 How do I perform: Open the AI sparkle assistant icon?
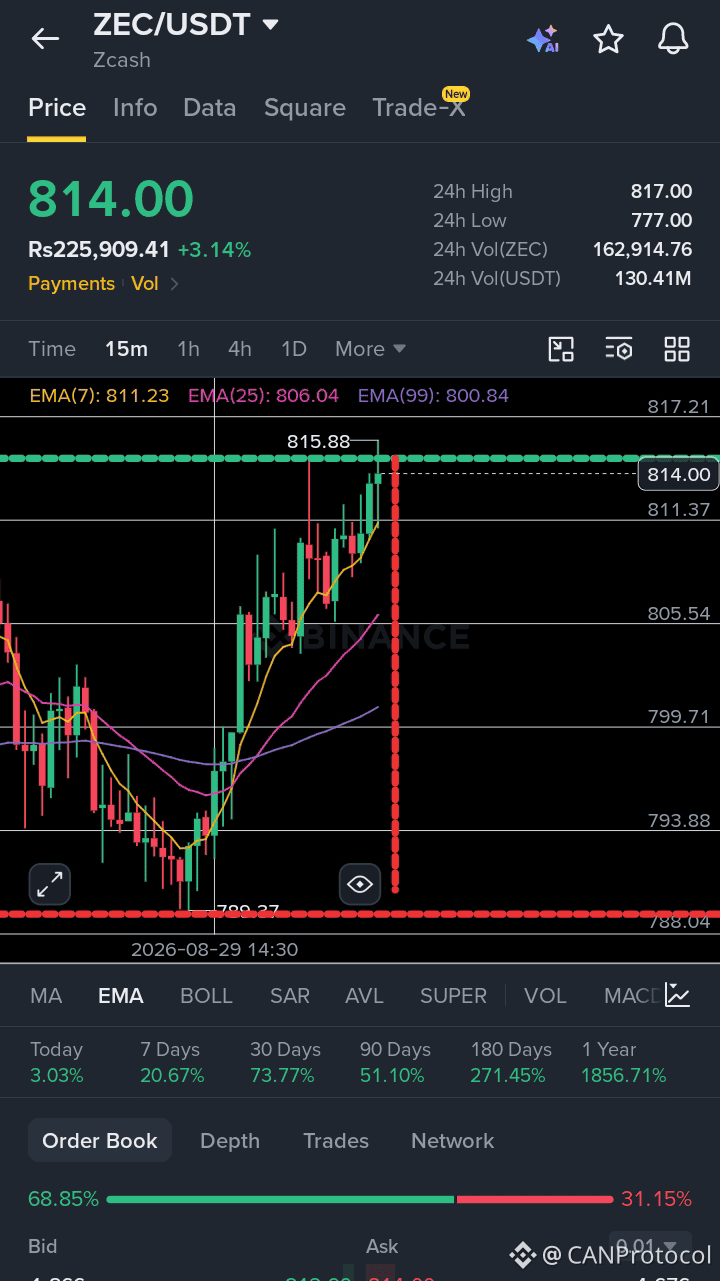543,39
